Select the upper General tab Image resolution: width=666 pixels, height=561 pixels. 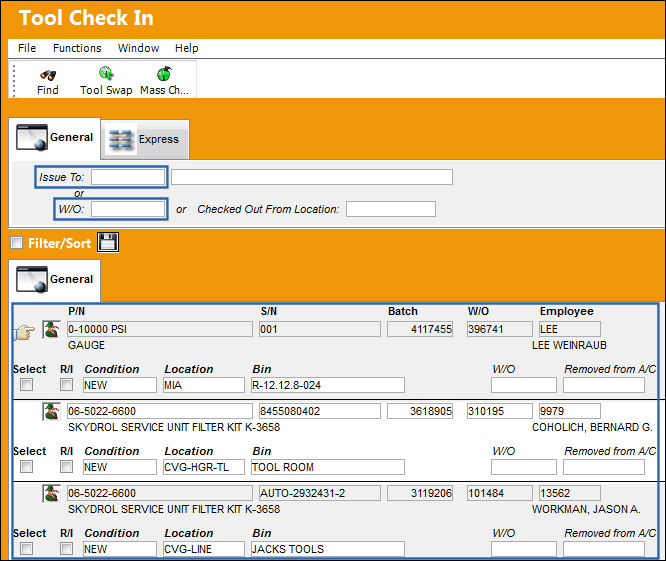(x=54, y=138)
